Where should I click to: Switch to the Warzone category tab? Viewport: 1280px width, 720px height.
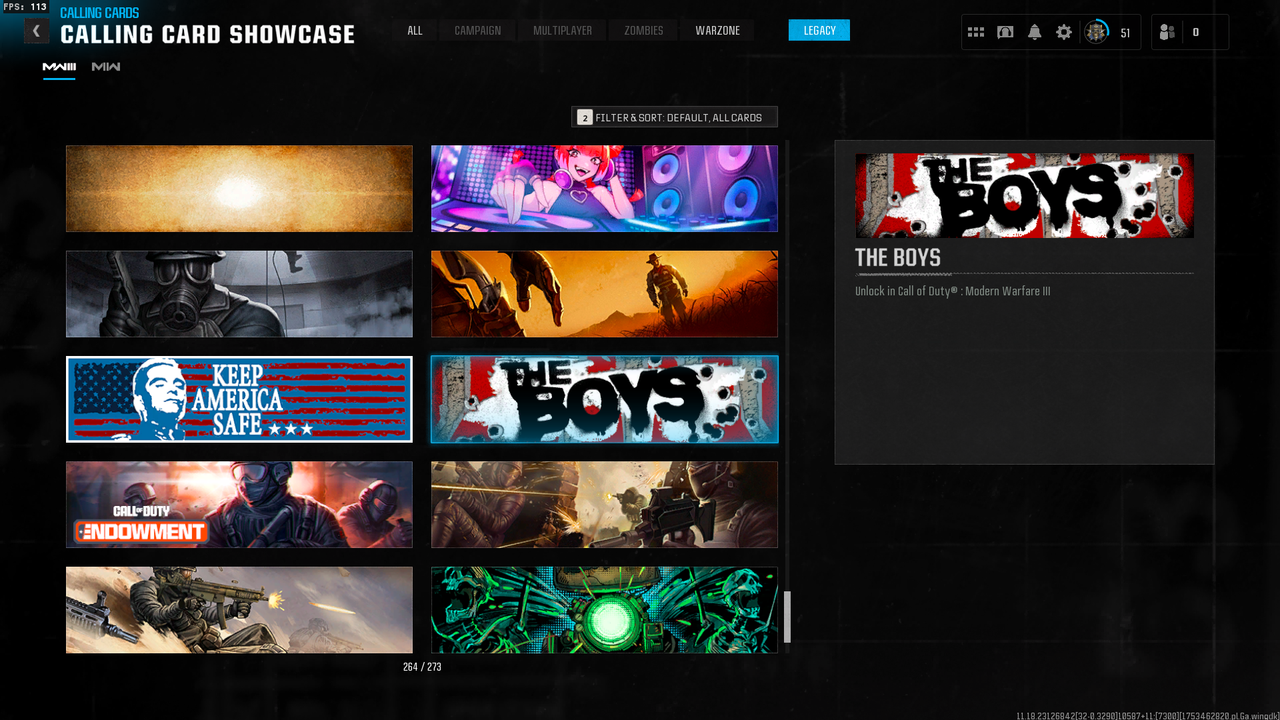click(x=718, y=31)
